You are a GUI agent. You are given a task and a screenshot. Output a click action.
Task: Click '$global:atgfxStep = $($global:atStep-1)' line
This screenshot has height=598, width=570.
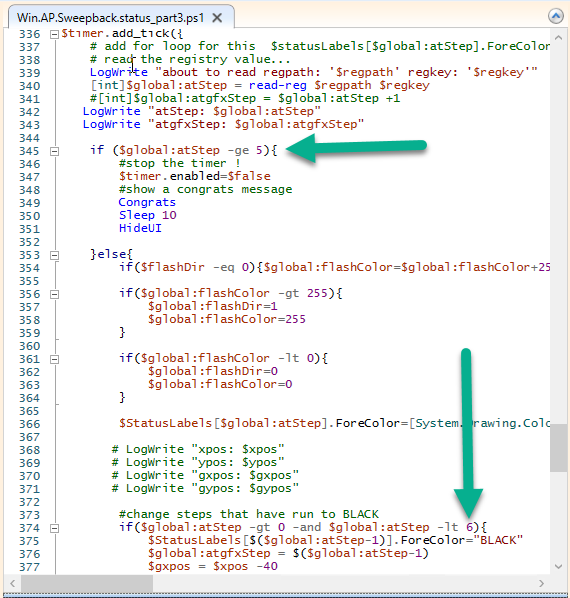(288, 553)
